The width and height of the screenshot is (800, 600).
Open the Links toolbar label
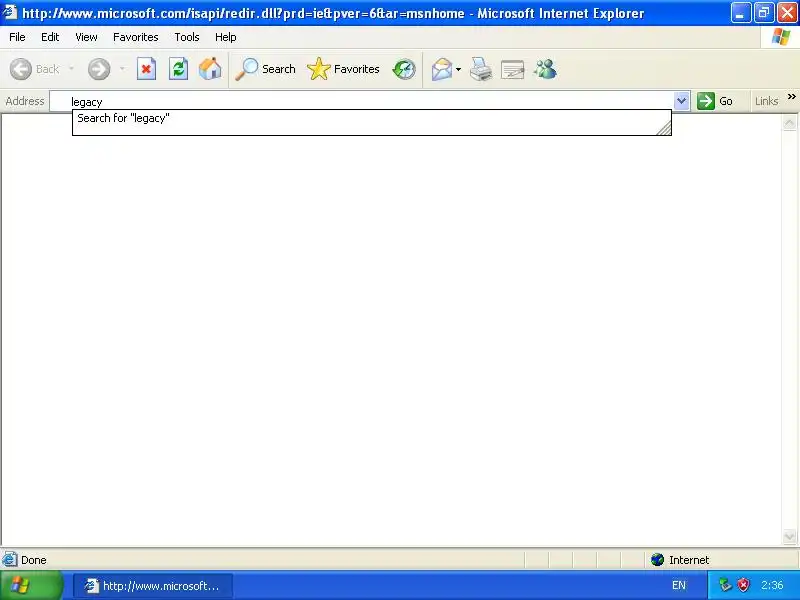coord(766,101)
